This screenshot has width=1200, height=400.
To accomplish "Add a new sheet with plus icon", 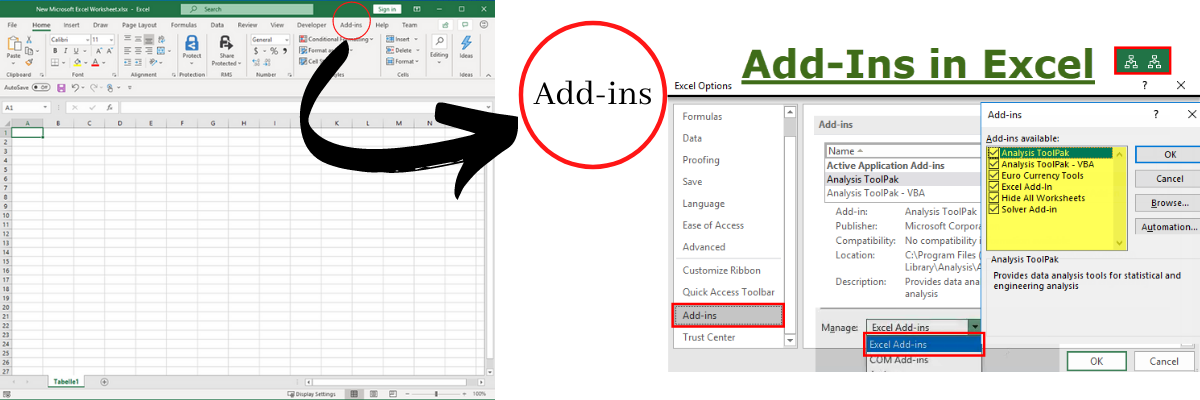I will pos(104,382).
